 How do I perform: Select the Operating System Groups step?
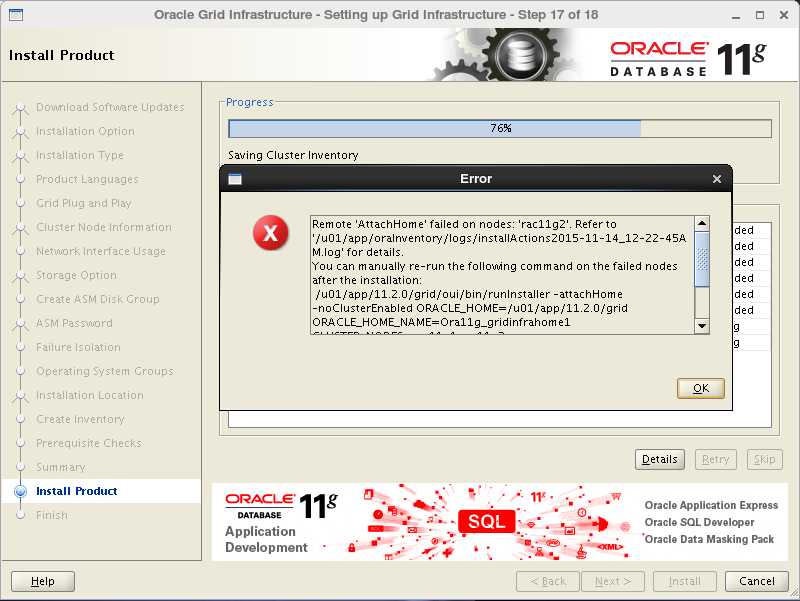coord(105,371)
